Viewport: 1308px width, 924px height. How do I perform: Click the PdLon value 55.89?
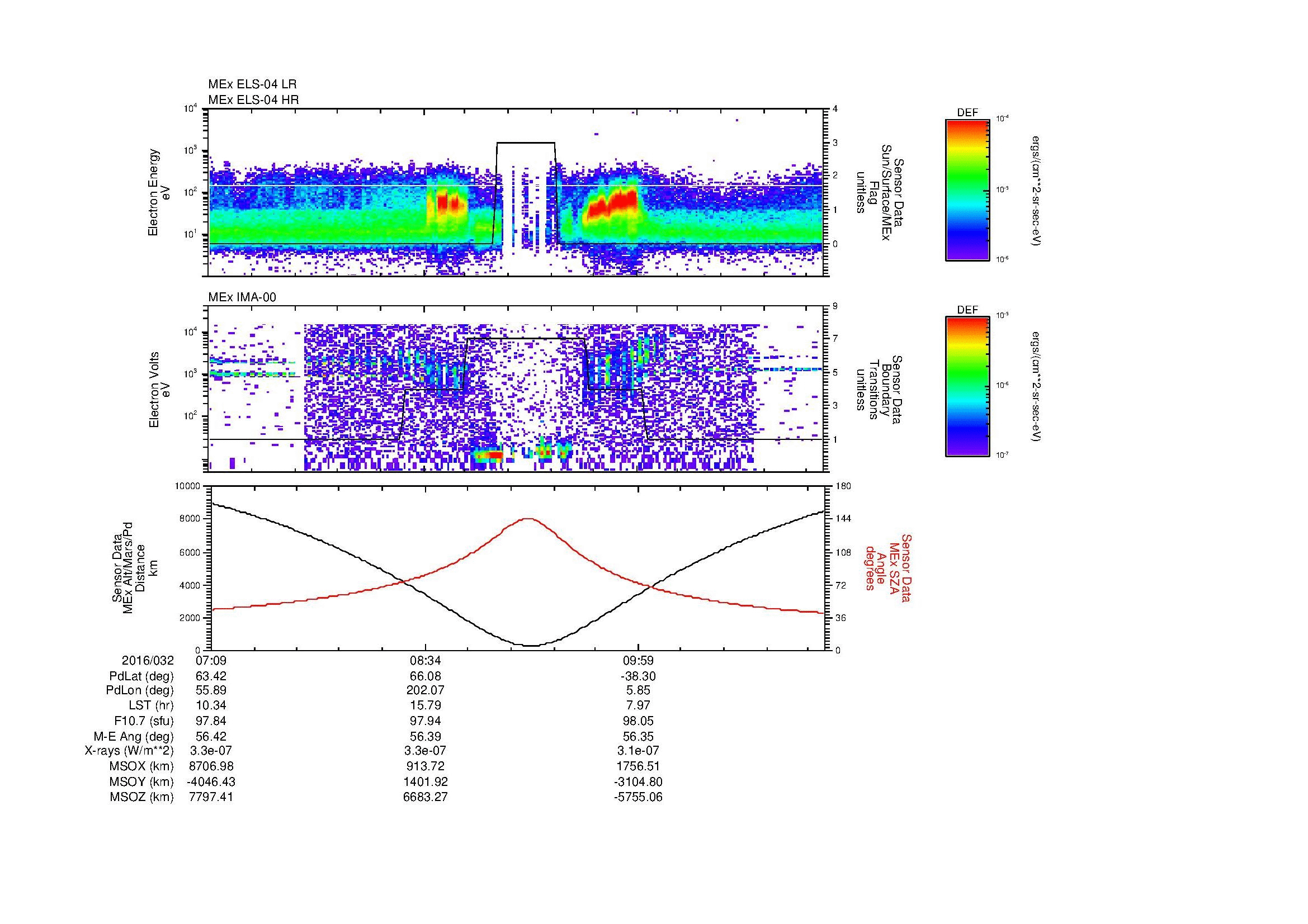click(x=211, y=690)
